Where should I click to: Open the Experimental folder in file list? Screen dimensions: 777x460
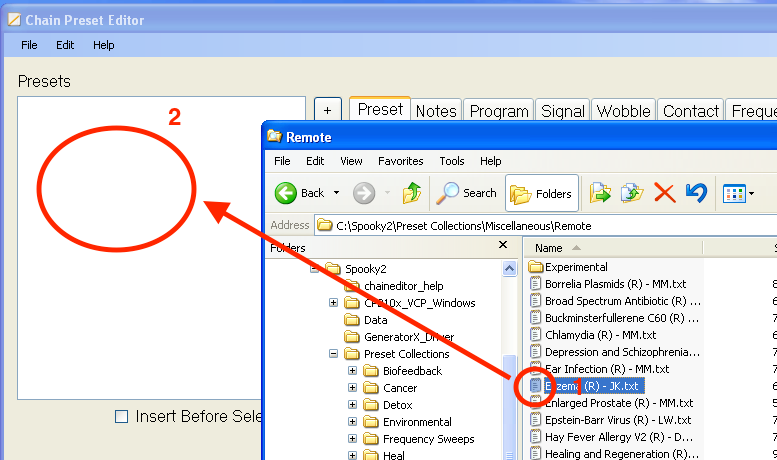point(576,267)
